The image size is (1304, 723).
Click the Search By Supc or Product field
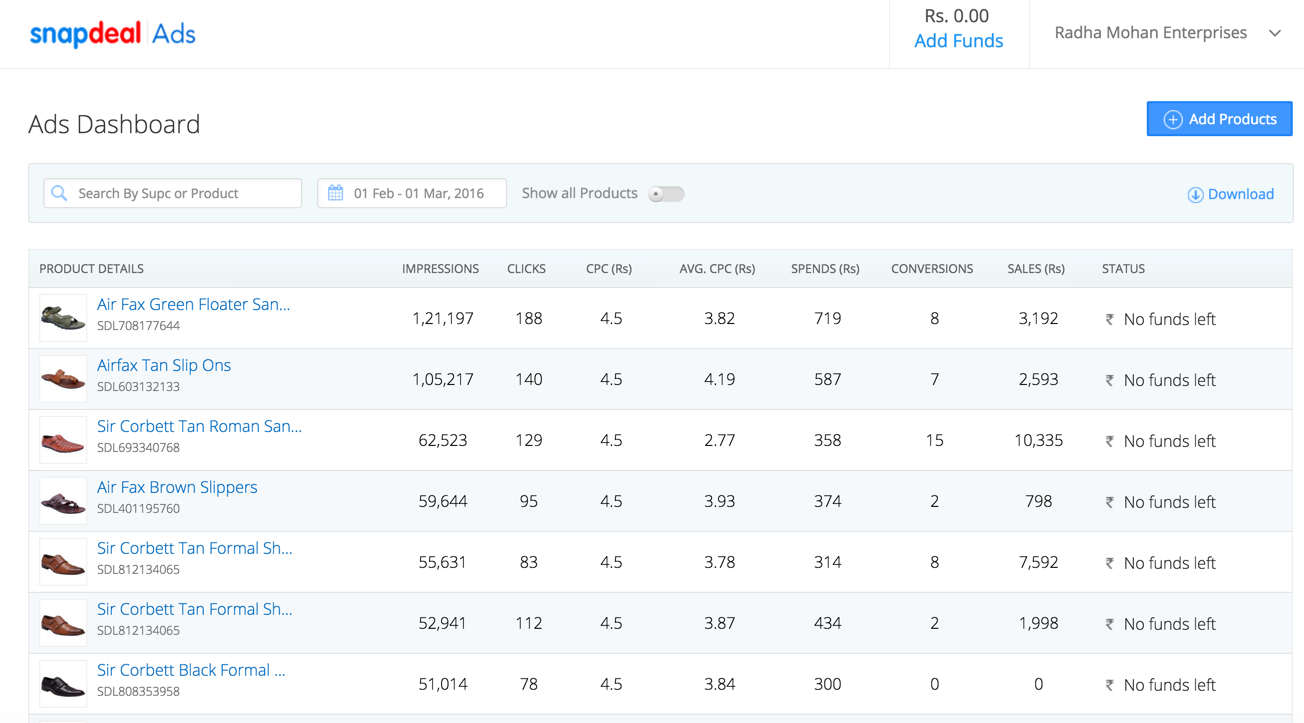click(172, 193)
